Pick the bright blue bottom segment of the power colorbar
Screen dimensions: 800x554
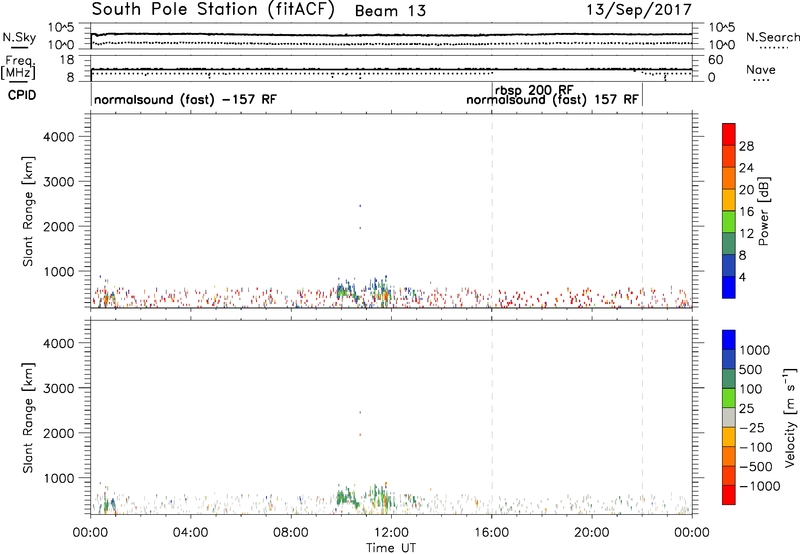729,287
